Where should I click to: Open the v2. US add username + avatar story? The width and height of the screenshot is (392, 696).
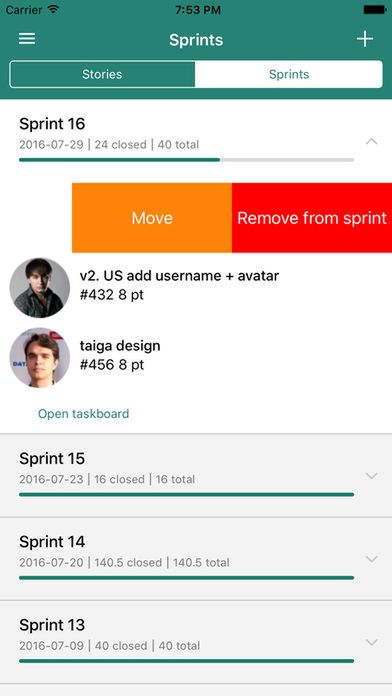pos(179,276)
